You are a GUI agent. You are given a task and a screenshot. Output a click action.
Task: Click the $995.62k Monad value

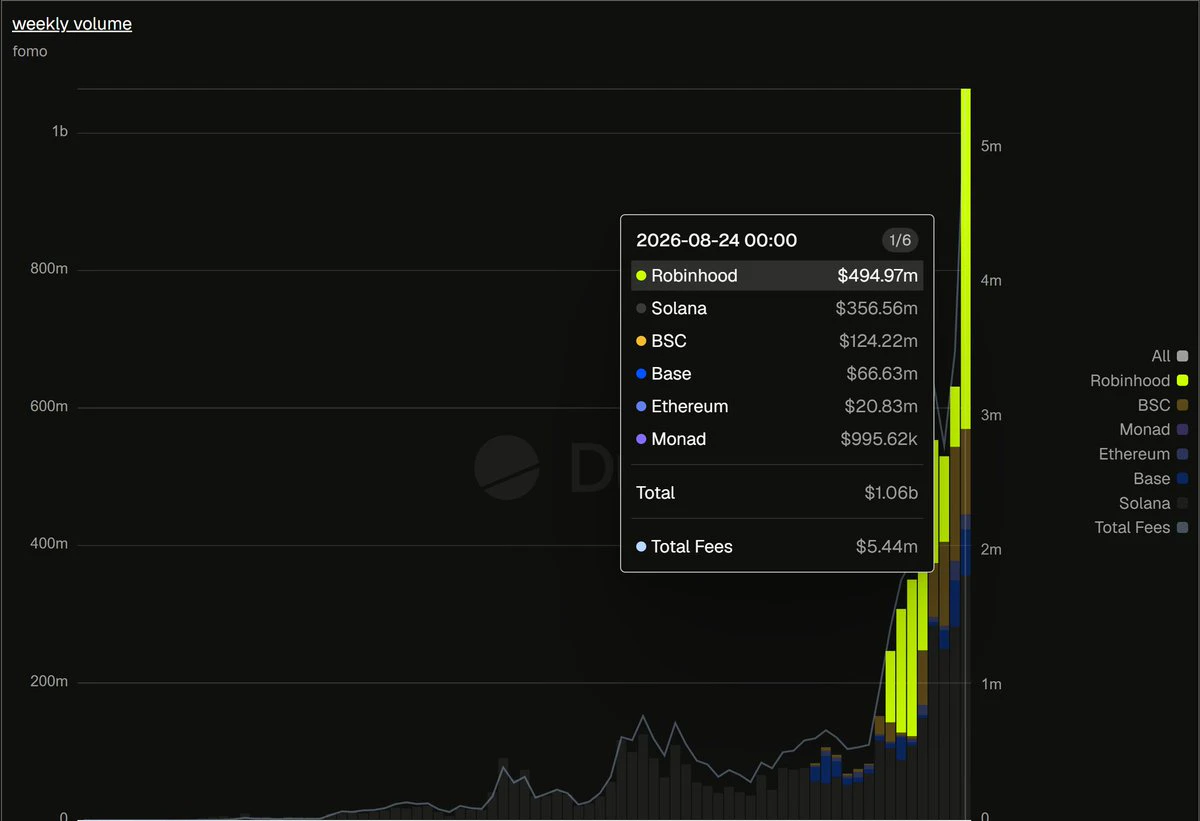tap(879, 439)
